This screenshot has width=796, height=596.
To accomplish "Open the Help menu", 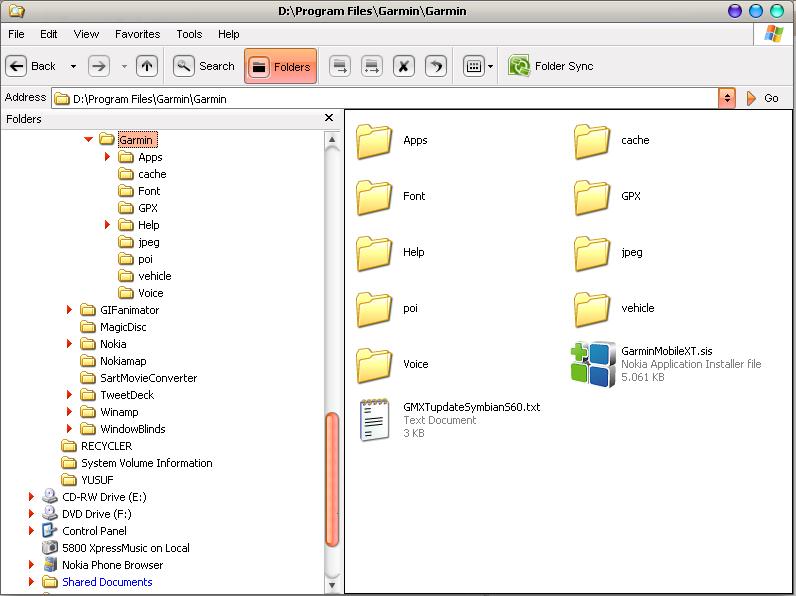I will pyautogui.click(x=229, y=34).
